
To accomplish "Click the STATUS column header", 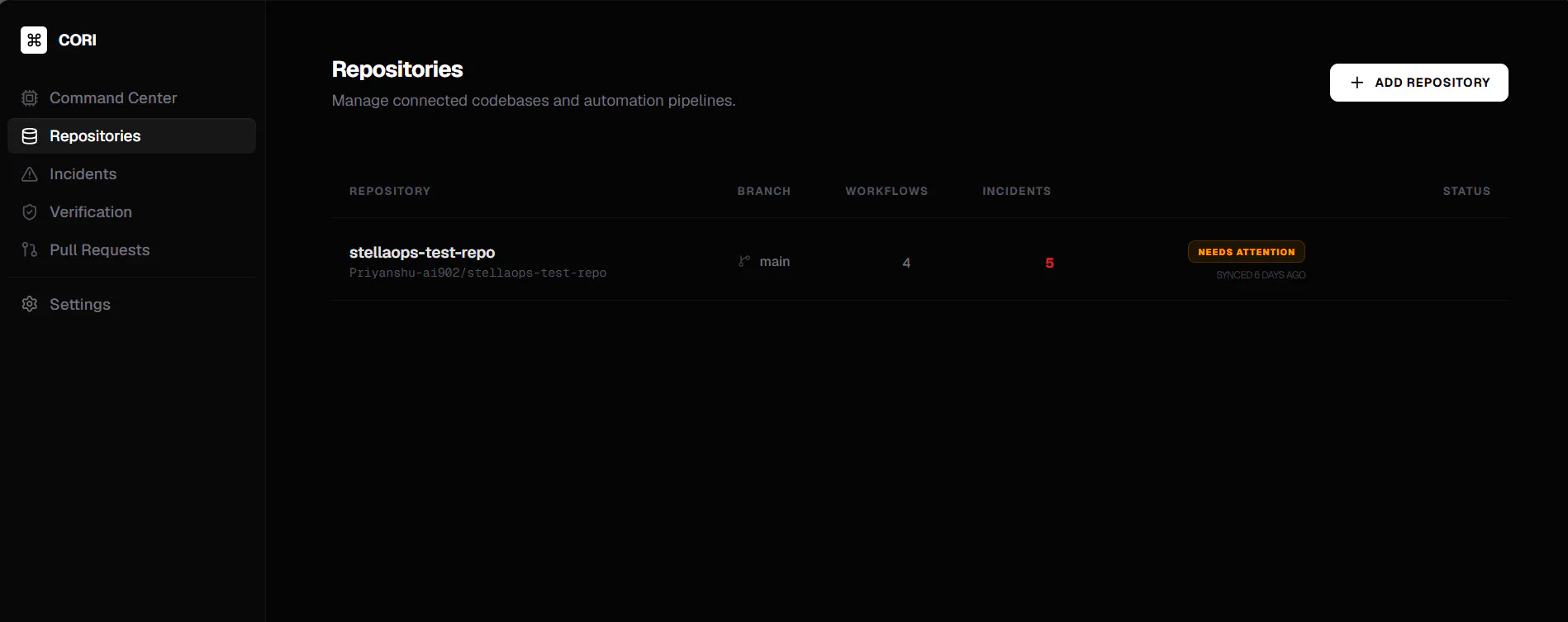I will coord(1466,191).
